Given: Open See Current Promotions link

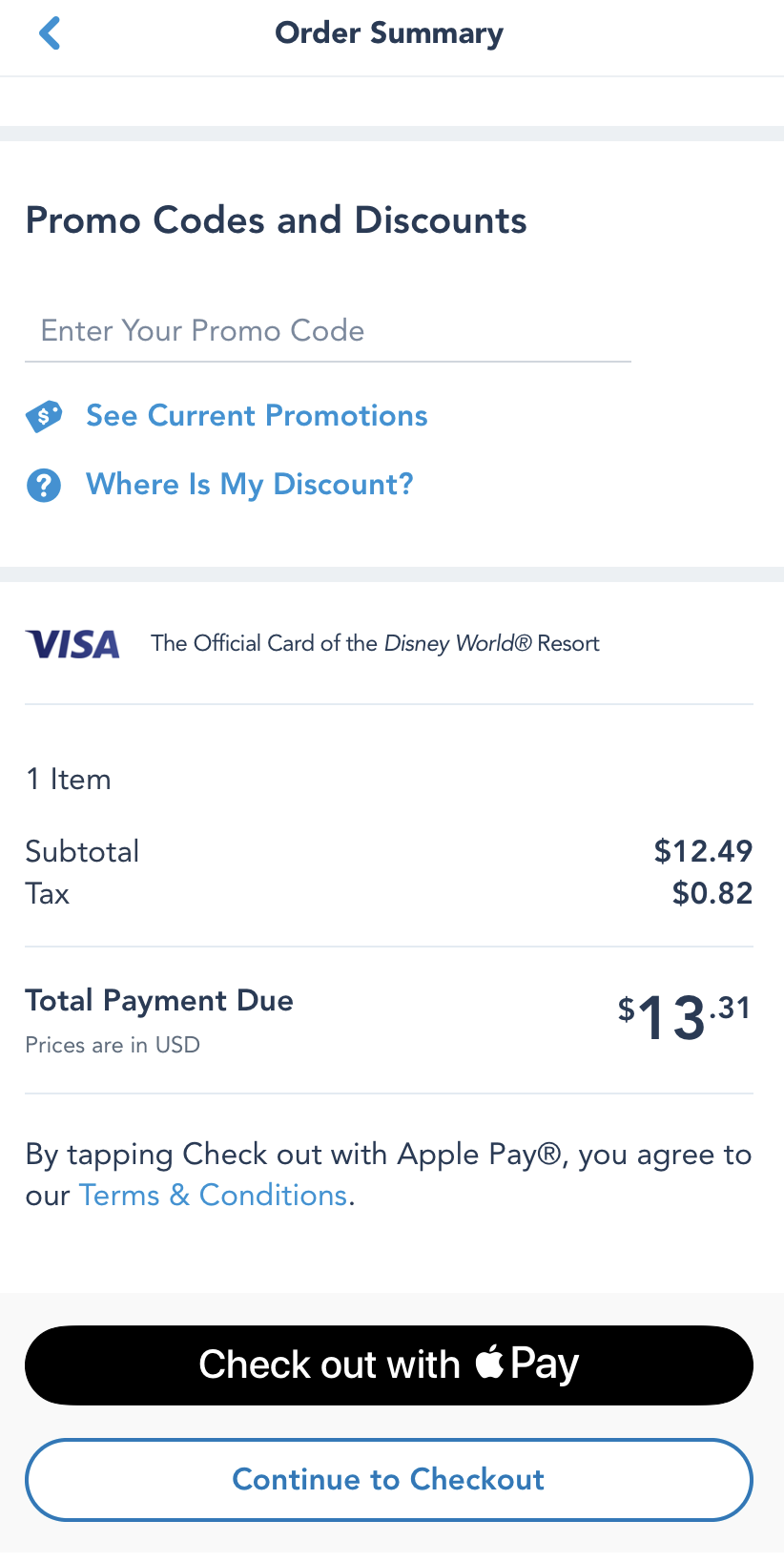Looking at the screenshot, I should point(257,416).
